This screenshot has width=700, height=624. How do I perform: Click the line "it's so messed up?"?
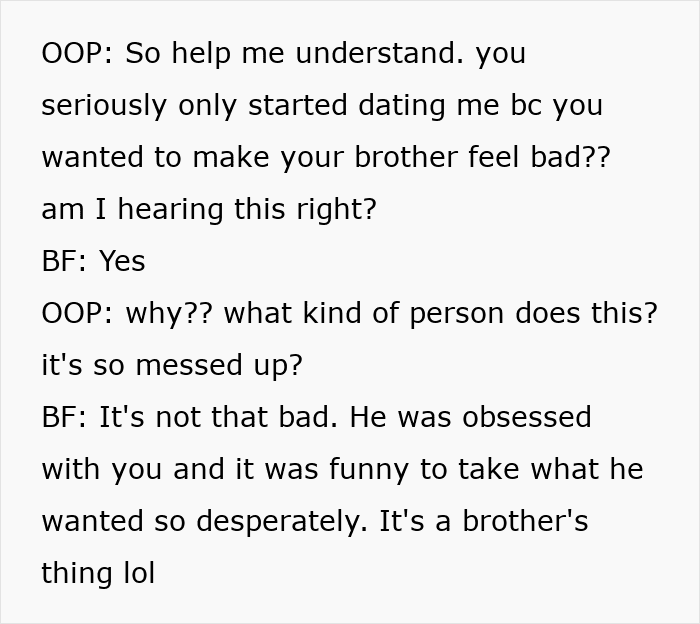[172, 365]
